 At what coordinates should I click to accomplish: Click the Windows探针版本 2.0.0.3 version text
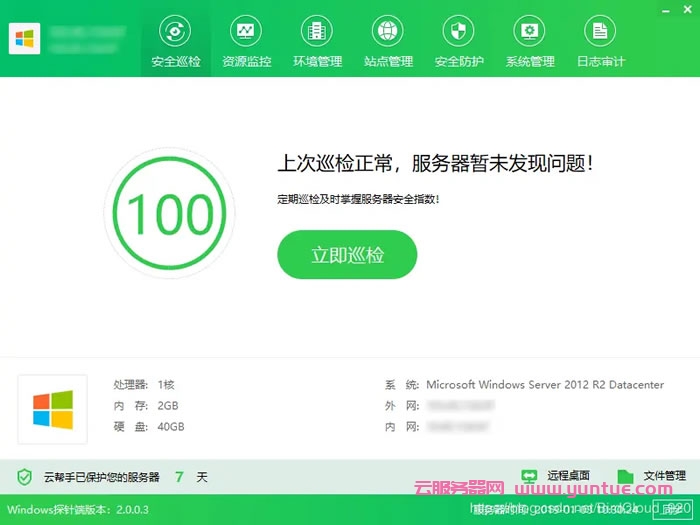[x=78, y=509]
